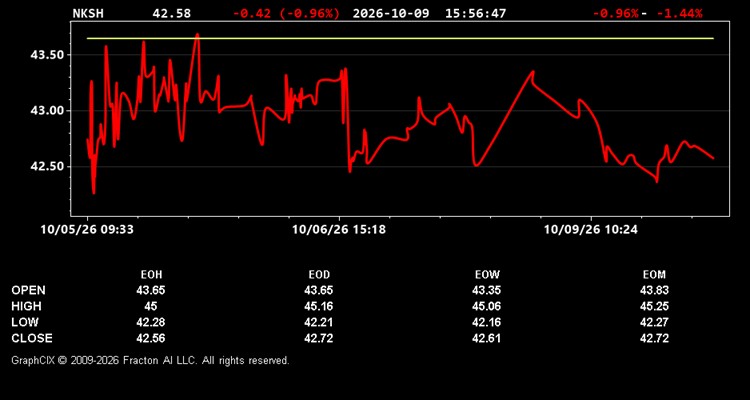Select the EOD column header

[319, 275]
